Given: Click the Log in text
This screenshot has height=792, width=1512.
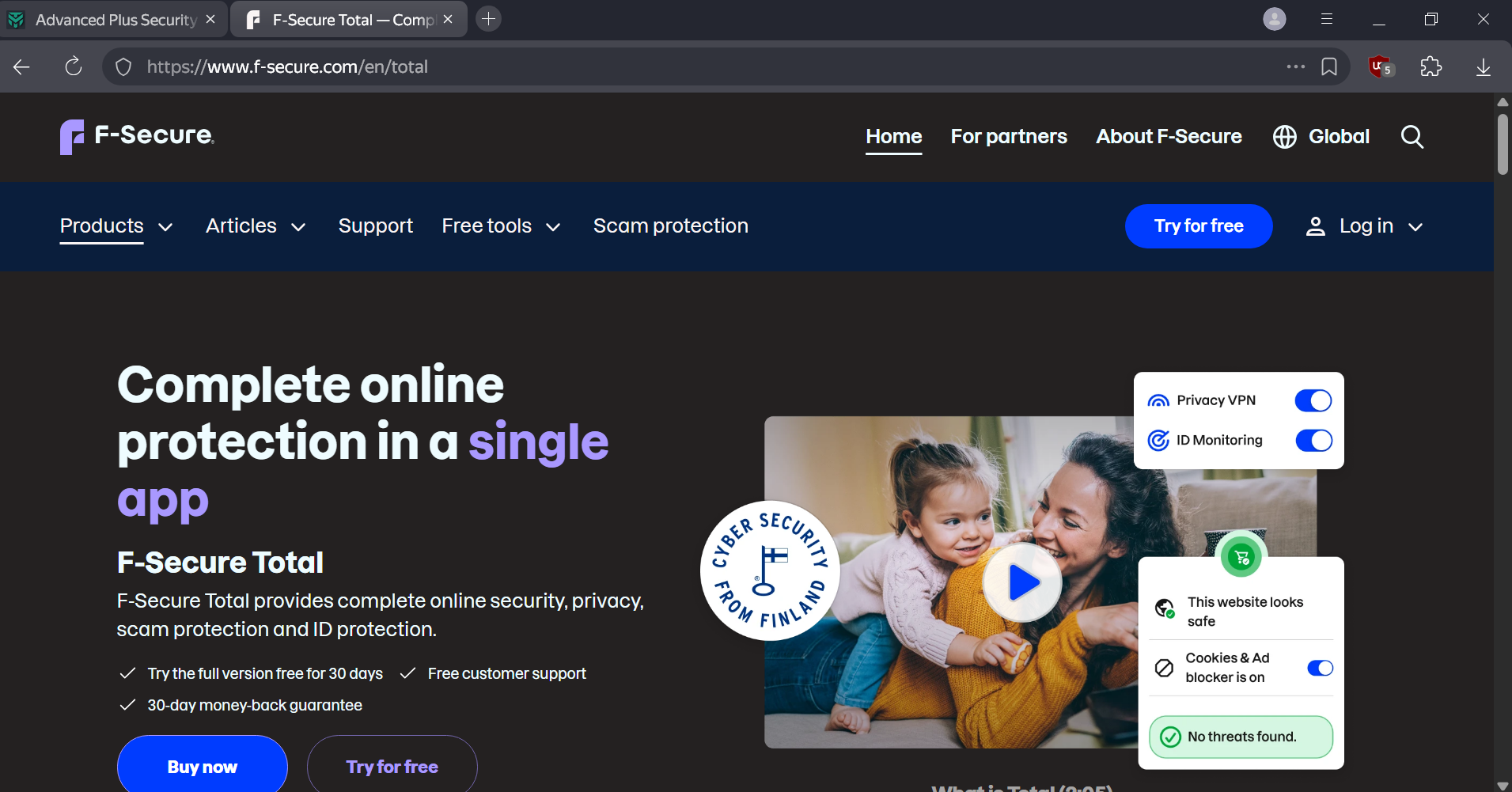Looking at the screenshot, I should [x=1366, y=226].
